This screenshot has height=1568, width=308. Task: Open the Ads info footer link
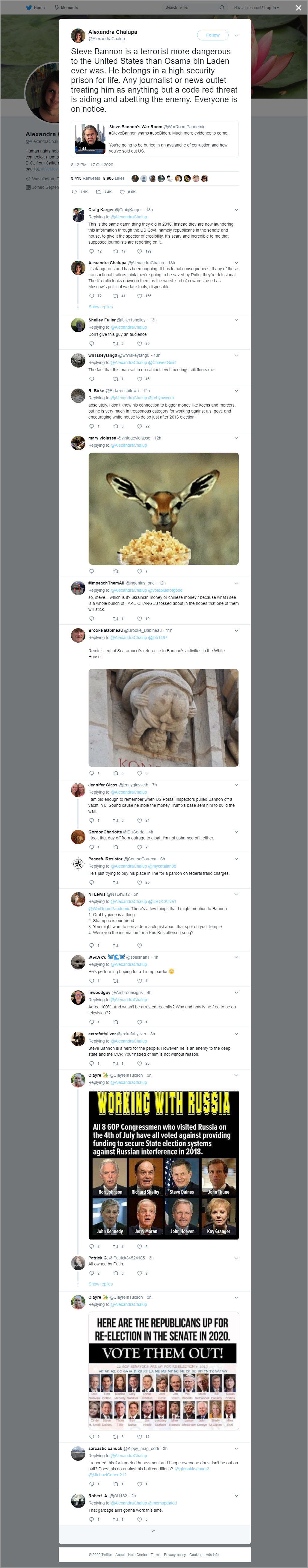click(x=212, y=1554)
